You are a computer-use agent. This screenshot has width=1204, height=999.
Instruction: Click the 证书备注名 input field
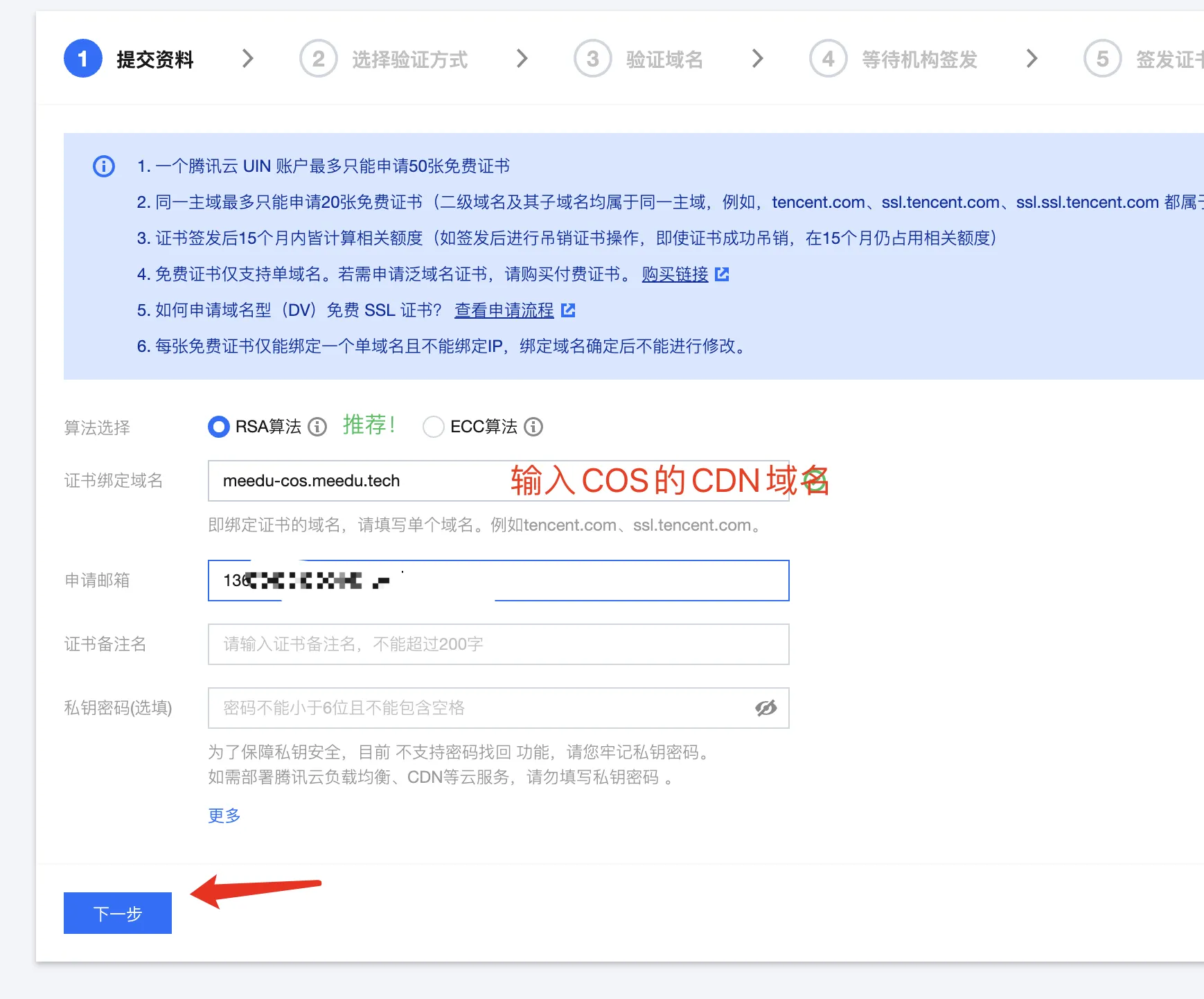[x=499, y=644]
